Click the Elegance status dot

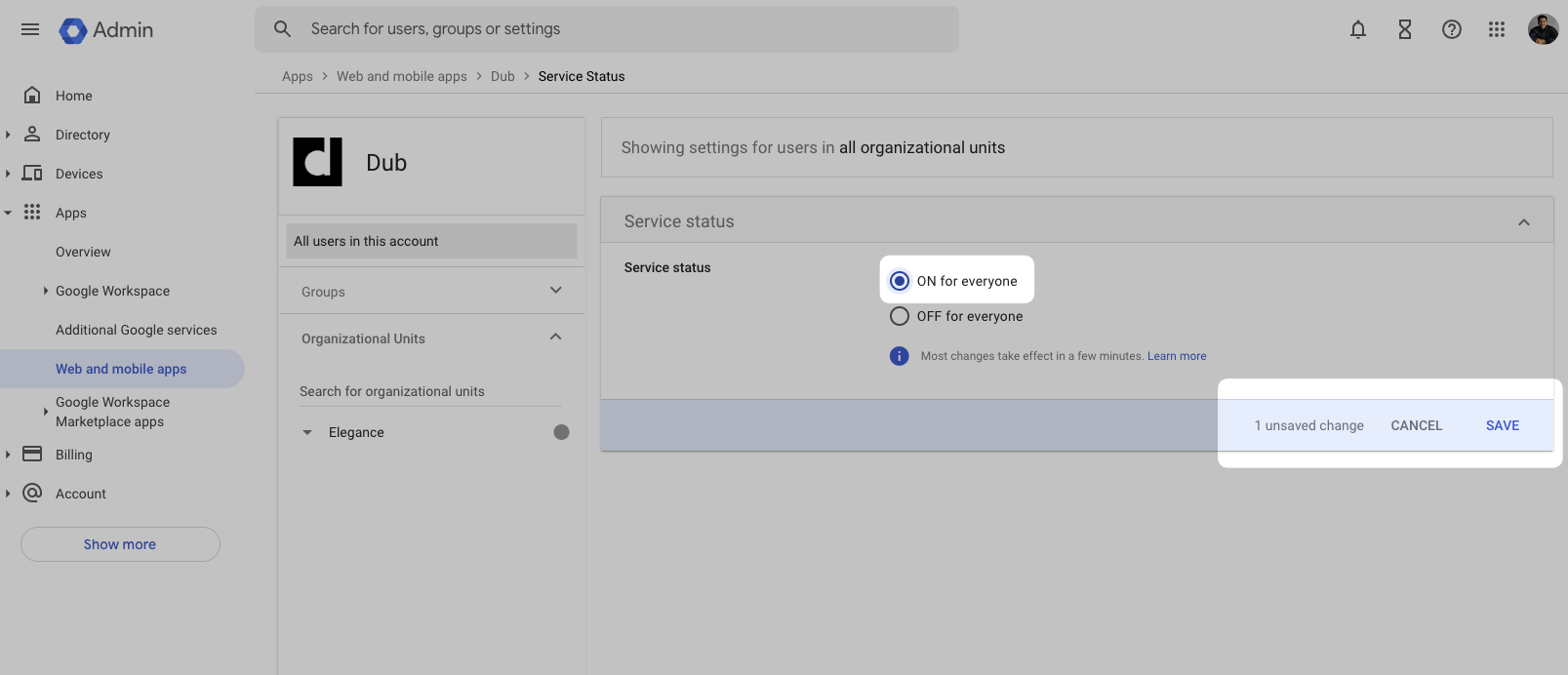click(561, 432)
